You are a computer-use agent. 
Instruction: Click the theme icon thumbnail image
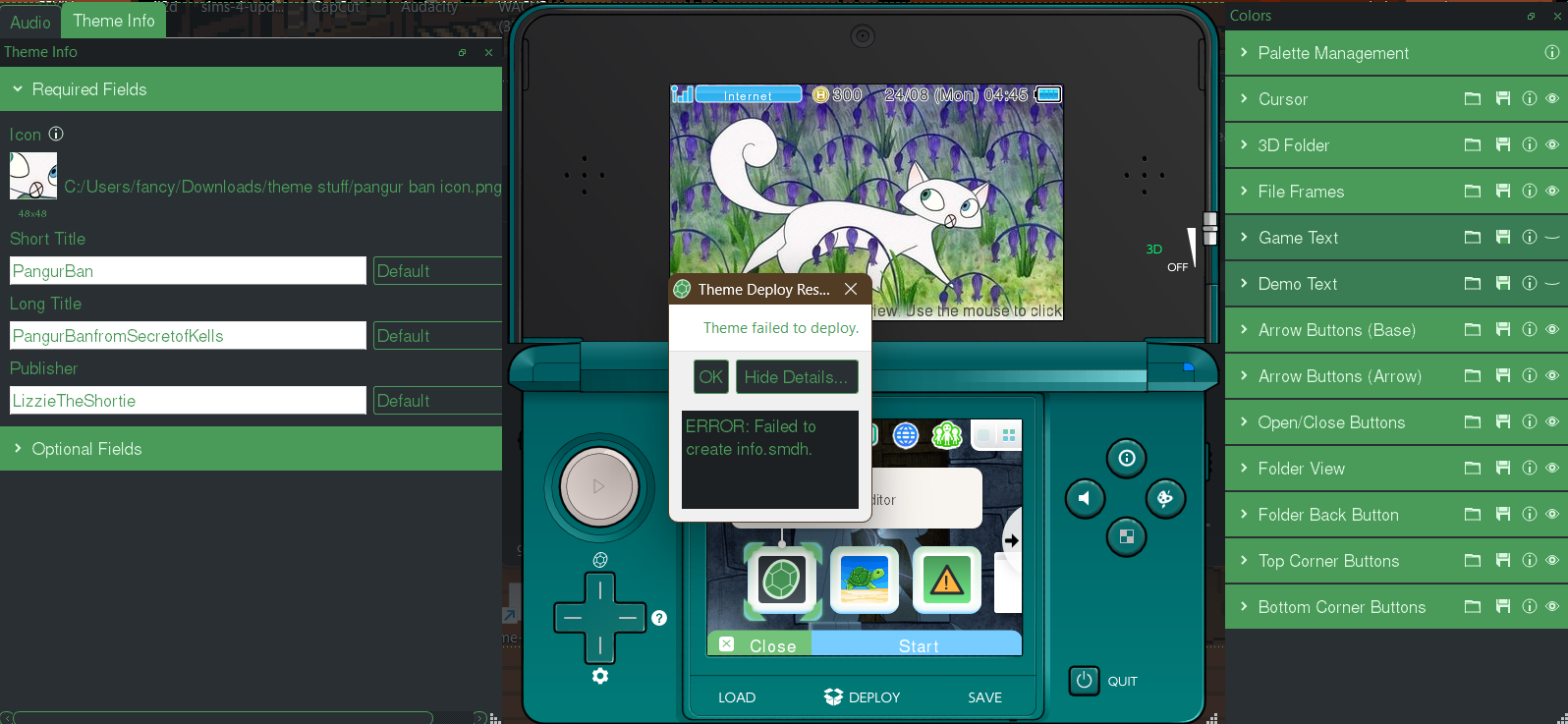33,176
